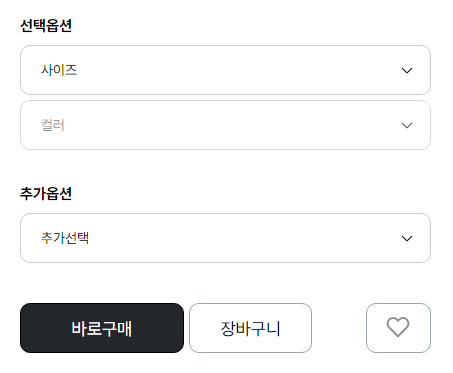Click the chevron arrow in 사이즈 field

tap(407, 70)
